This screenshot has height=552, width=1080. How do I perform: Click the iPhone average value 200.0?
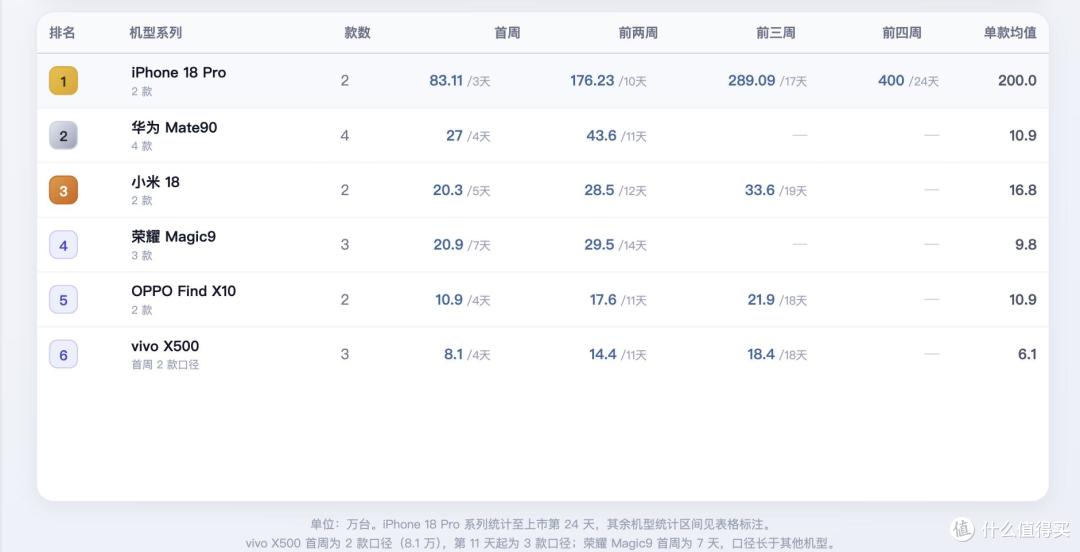click(x=1017, y=81)
